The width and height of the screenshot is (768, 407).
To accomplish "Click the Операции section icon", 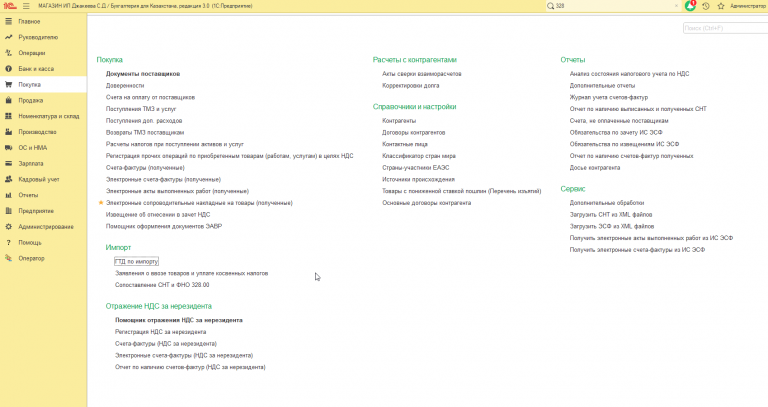I will (x=8, y=53).
